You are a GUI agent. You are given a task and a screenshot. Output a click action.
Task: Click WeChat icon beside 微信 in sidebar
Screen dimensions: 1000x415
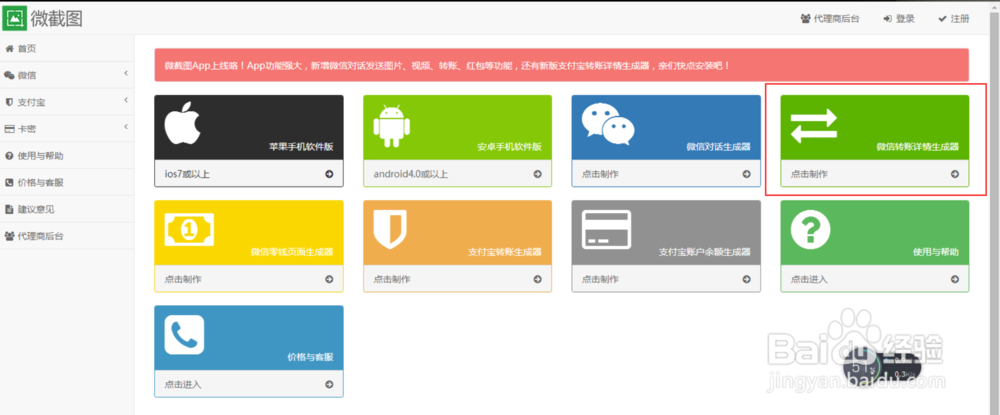click(x=9, y=75)
